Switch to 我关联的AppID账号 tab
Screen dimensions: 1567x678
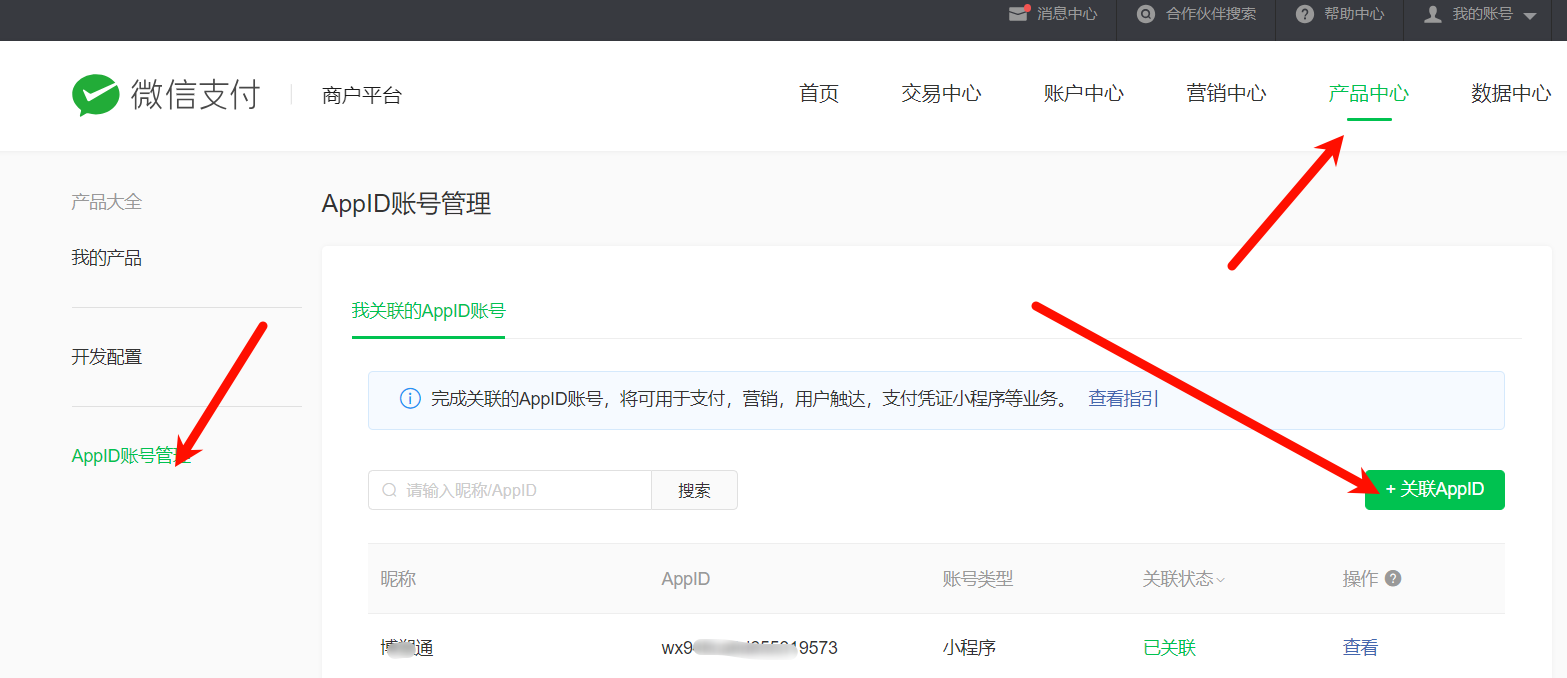428,311
